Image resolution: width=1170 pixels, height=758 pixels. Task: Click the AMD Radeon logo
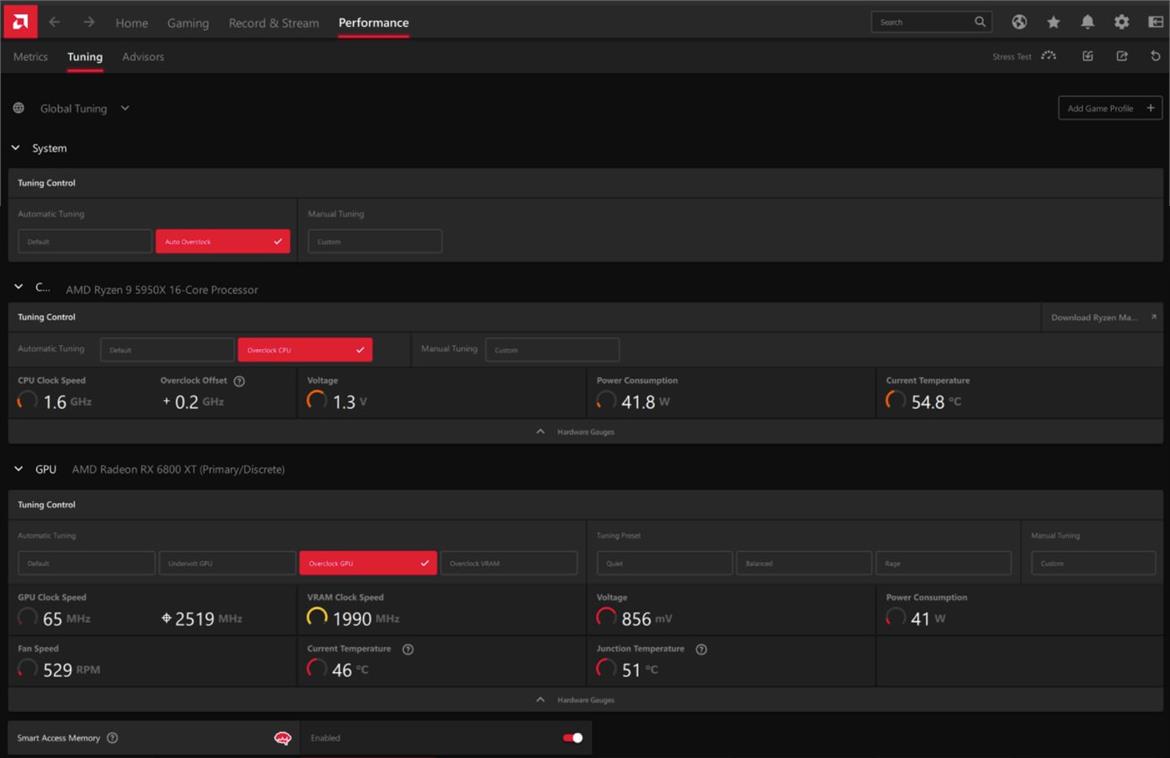19,20
